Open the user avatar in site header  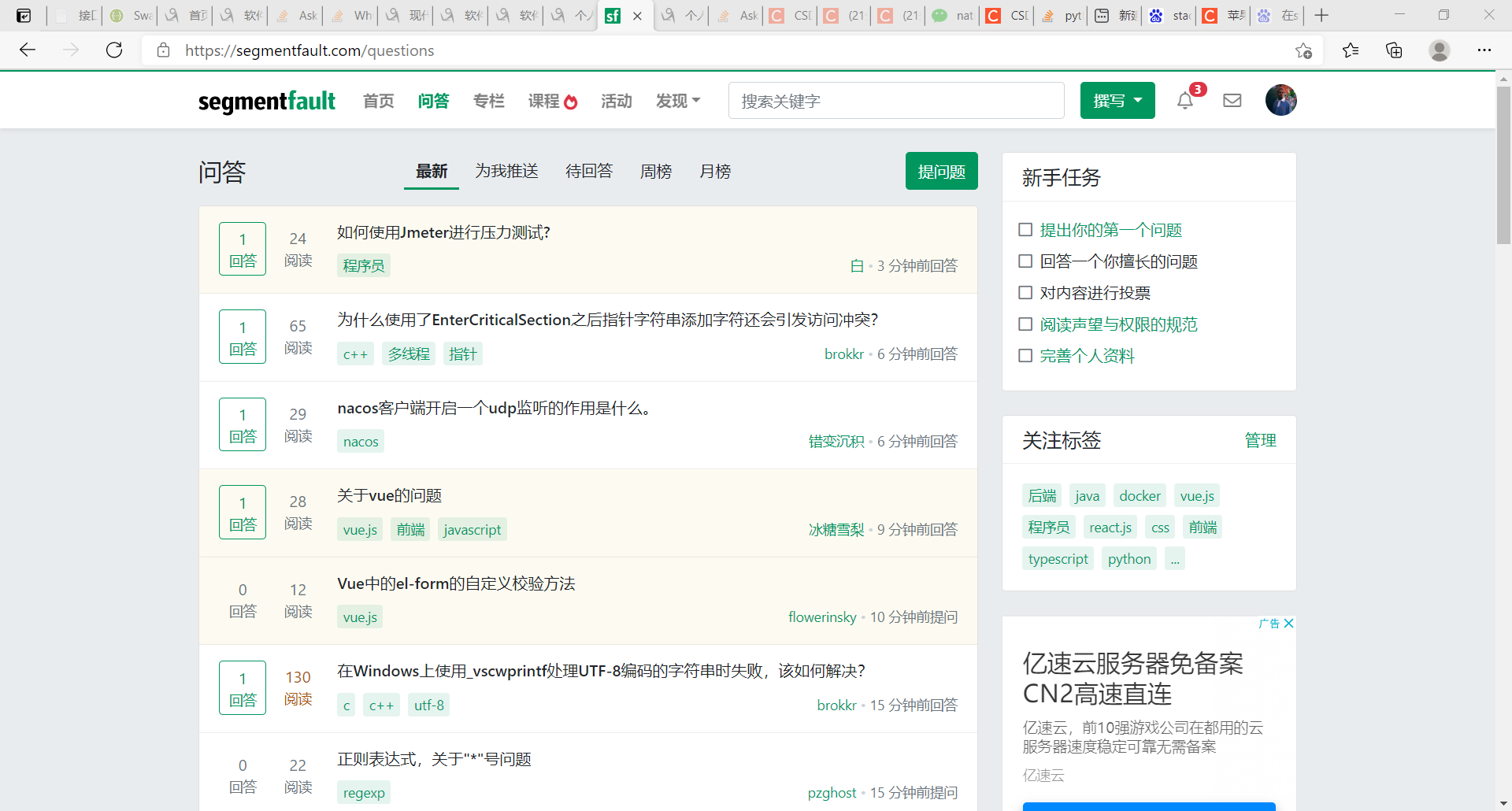pos(1281,100)
